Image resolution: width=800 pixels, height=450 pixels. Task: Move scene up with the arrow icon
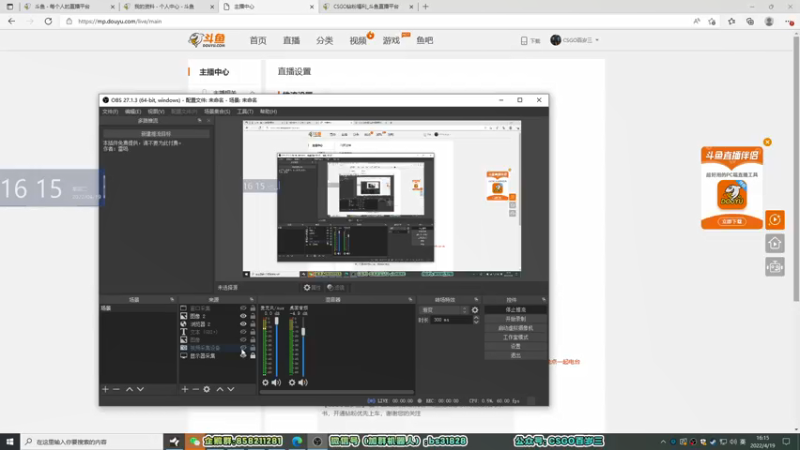pos(130,389)
